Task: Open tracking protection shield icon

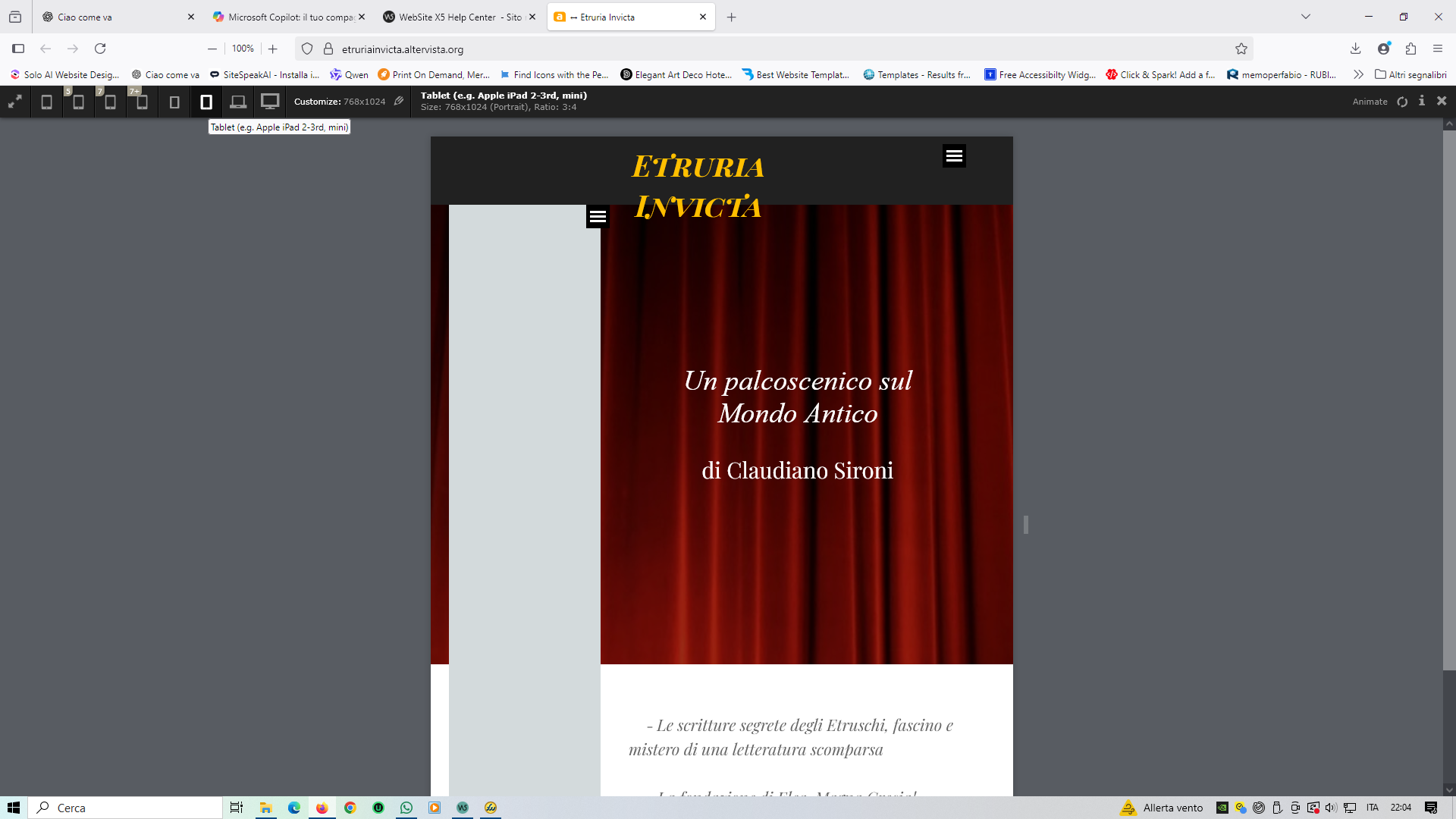Action: (x=307, y=49)
